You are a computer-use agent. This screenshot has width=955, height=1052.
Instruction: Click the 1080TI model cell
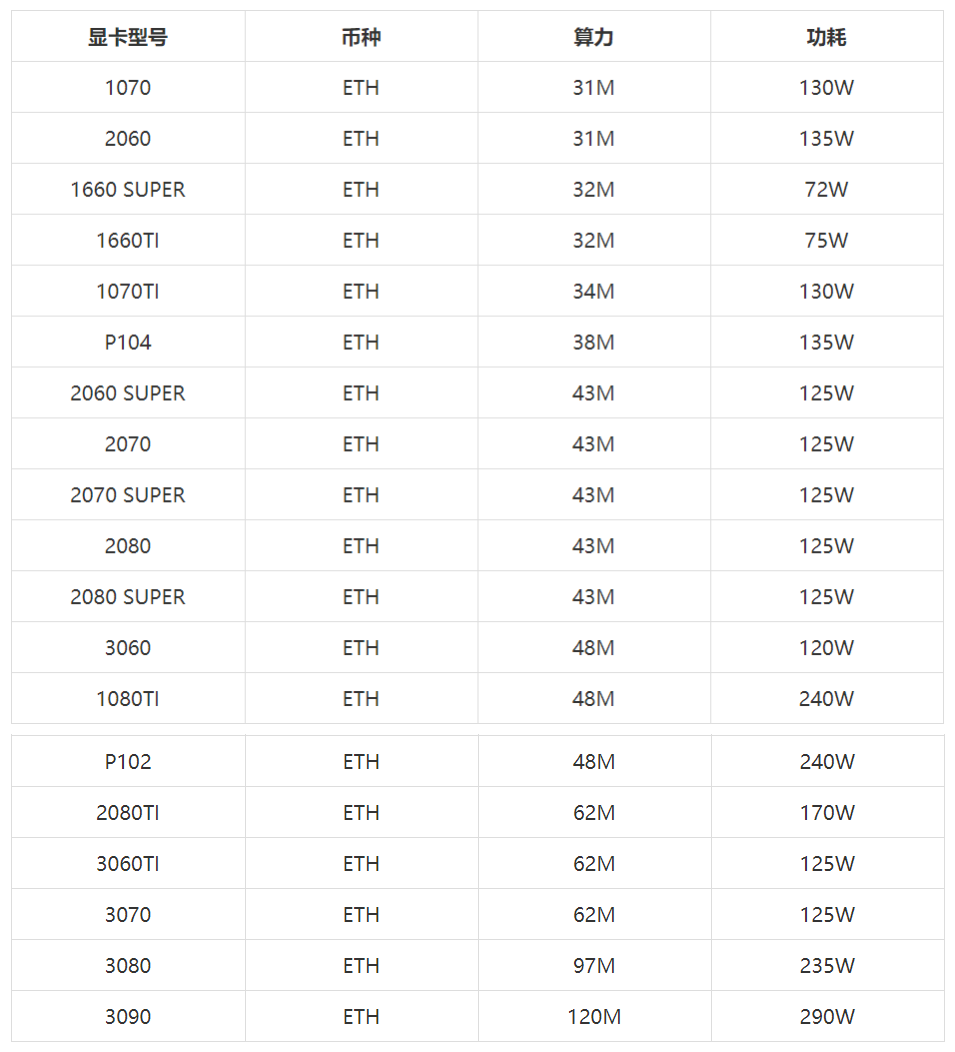pyautogui.click(x=128, y=699)
